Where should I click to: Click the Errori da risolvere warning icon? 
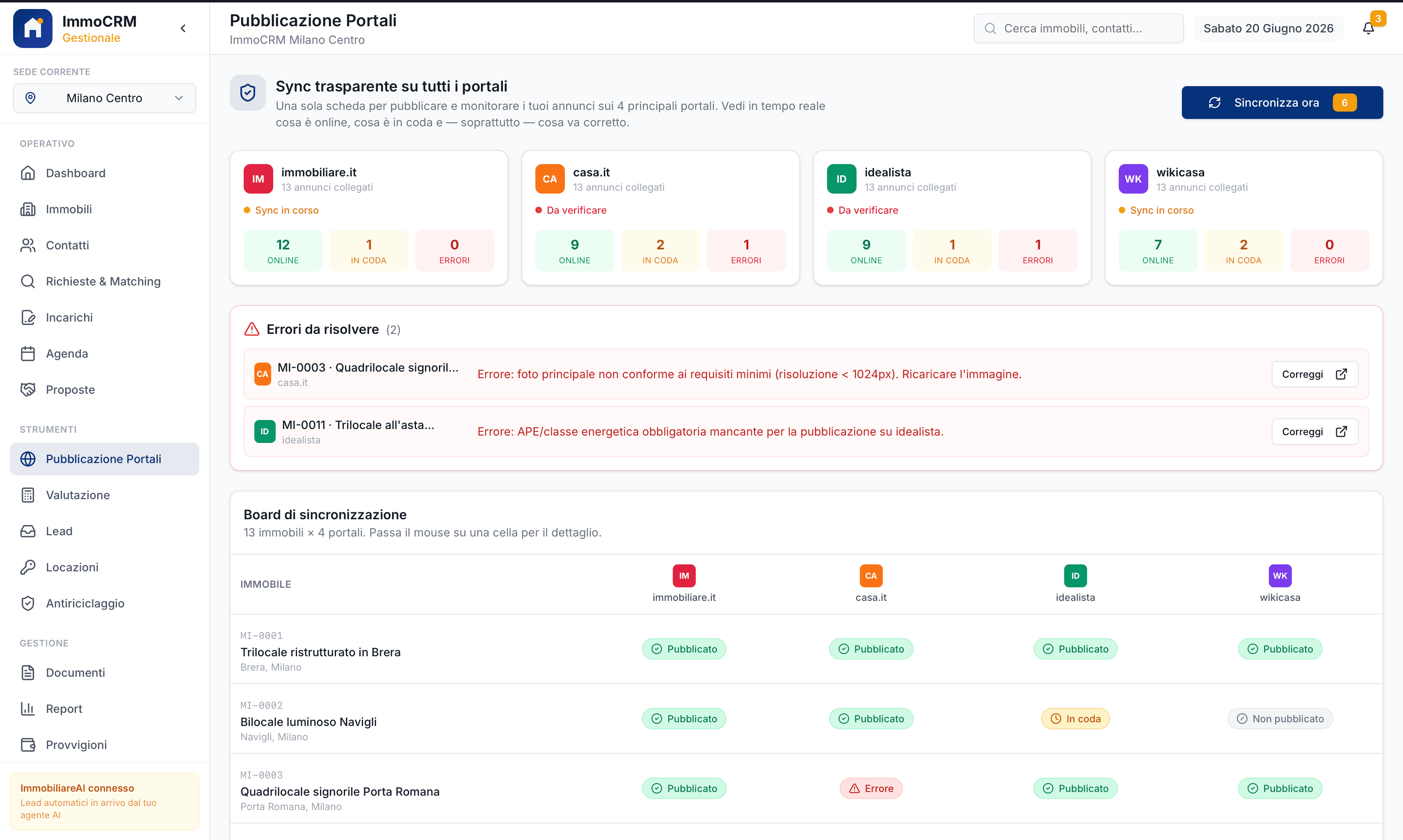pyautogui.click(x=251, y=329)
